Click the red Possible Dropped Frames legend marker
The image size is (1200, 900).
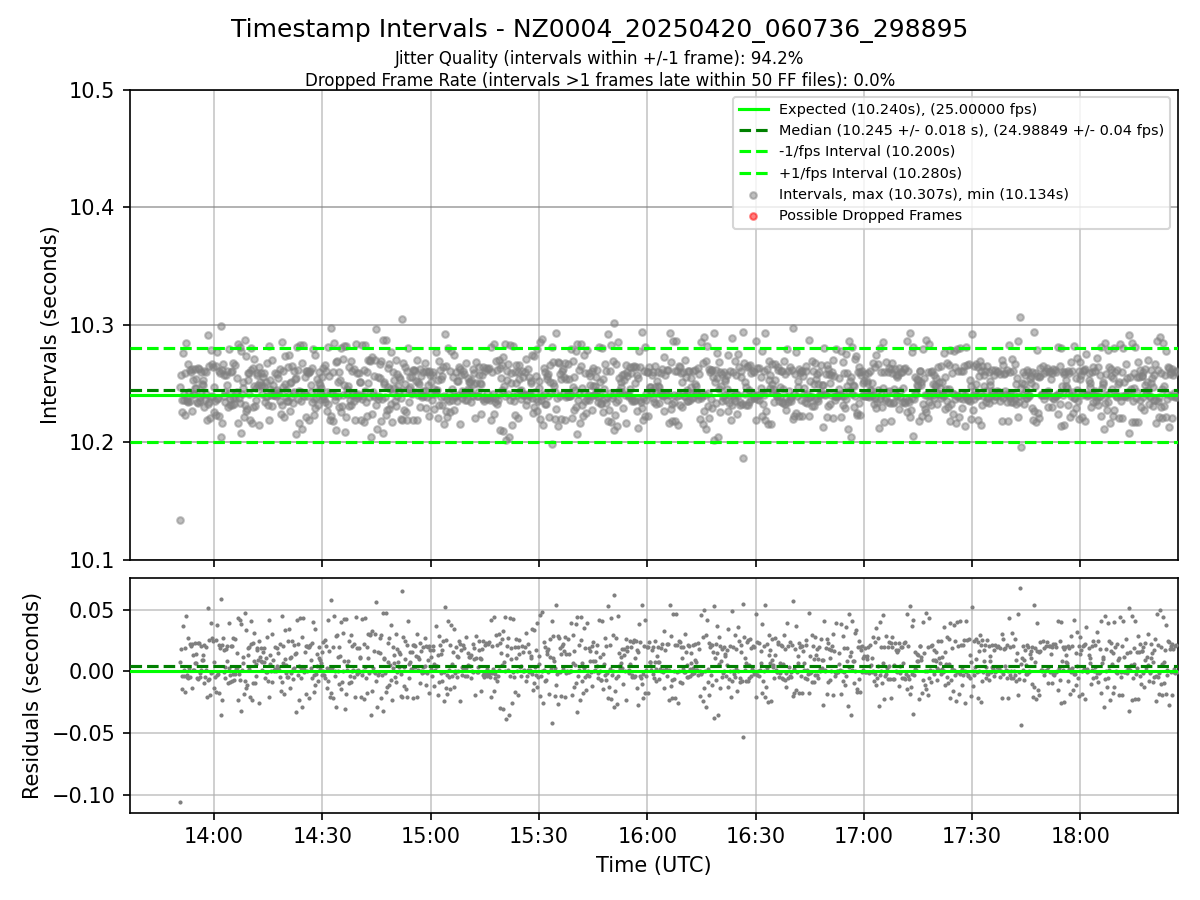754,216
